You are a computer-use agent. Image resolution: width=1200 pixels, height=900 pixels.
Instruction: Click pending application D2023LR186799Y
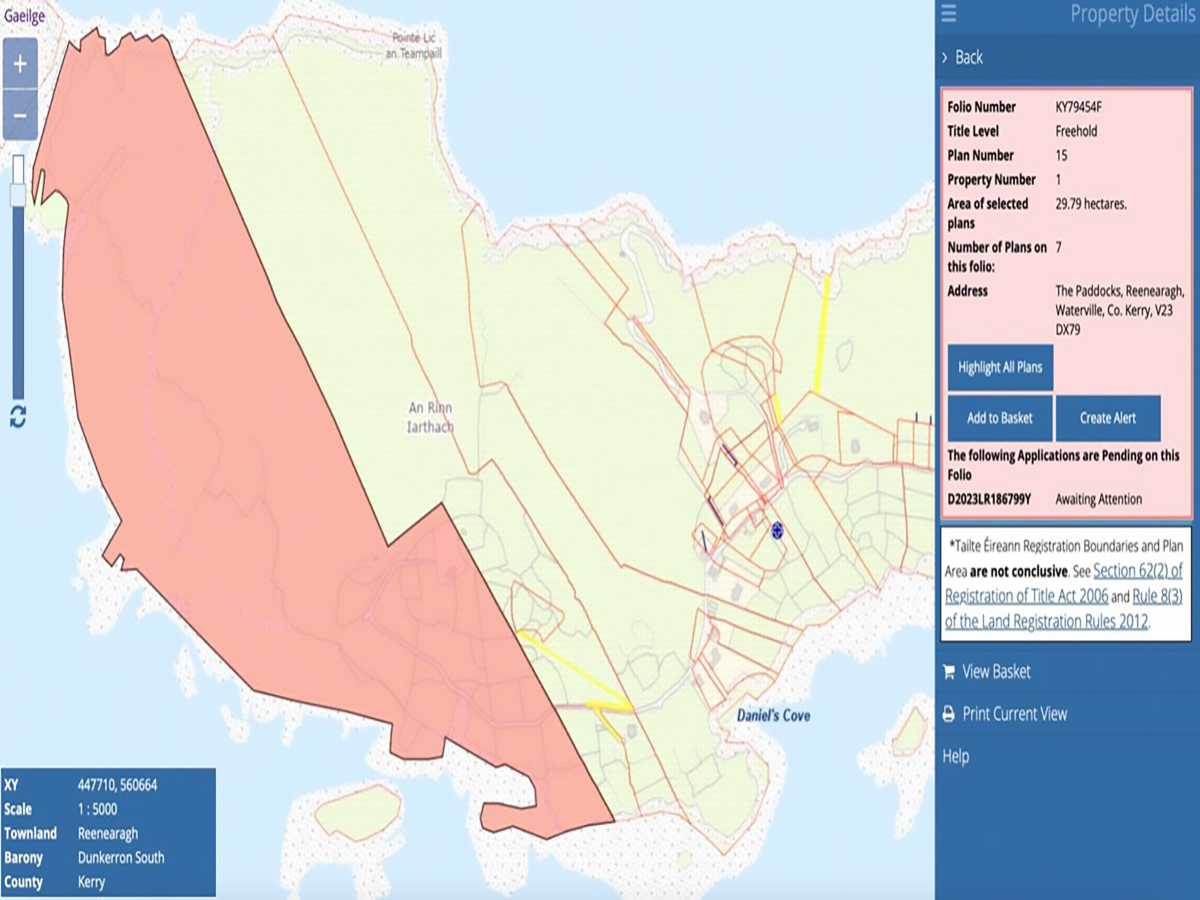[989, 499]
